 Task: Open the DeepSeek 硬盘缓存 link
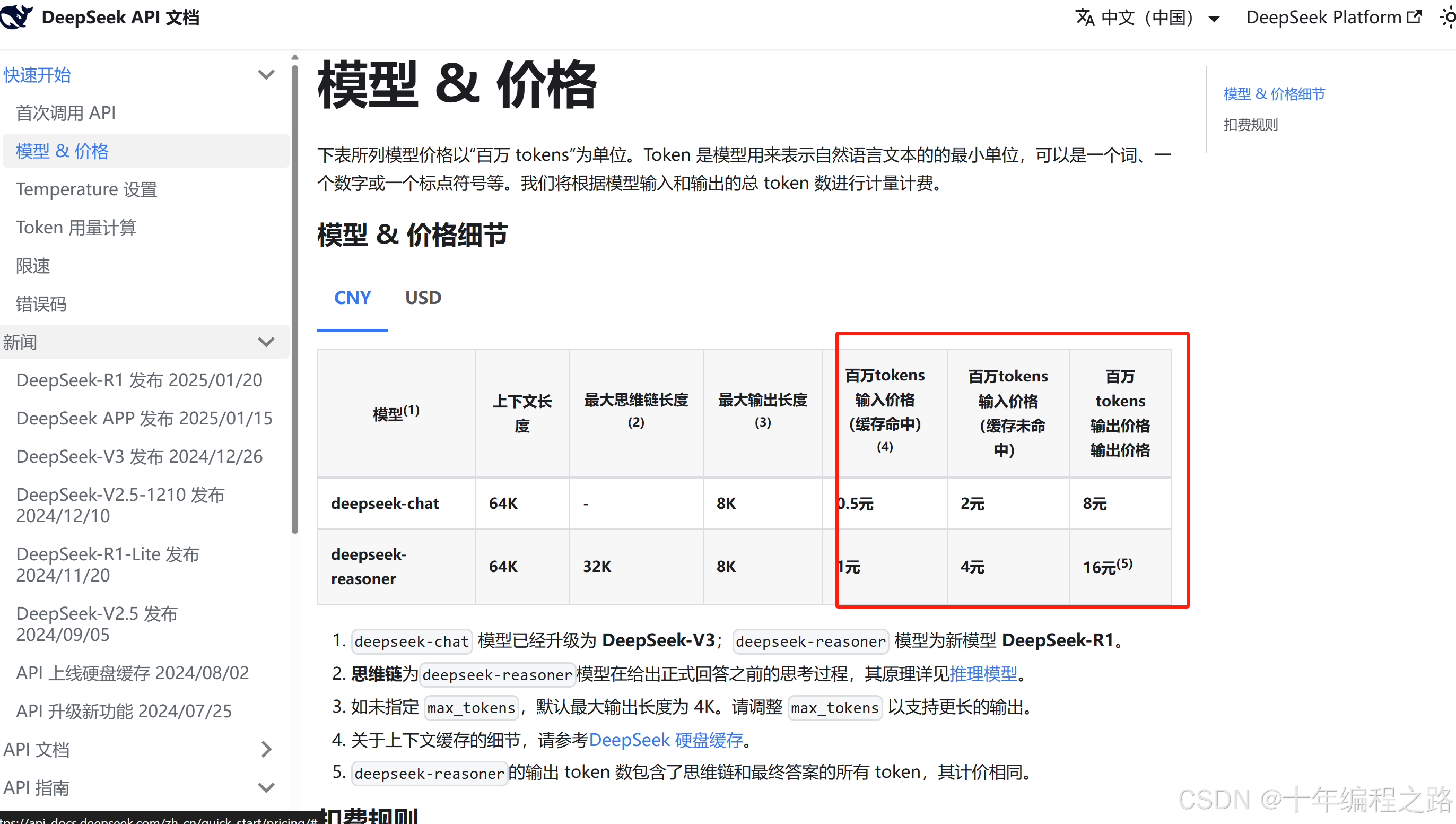pos(666,740)
